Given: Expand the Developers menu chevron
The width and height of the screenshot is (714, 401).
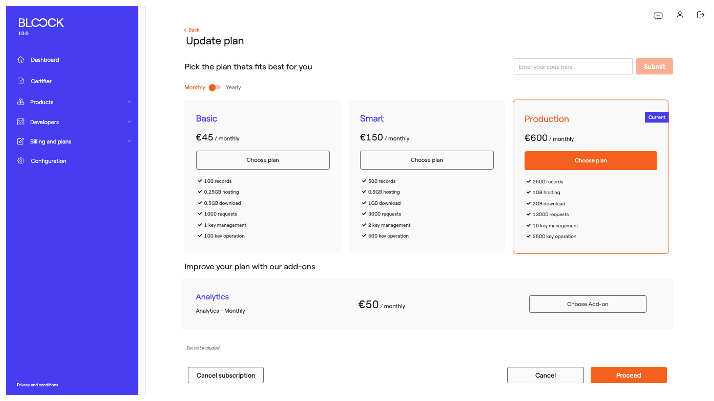Looking at the screenshot, I should (x=129, y=122).
